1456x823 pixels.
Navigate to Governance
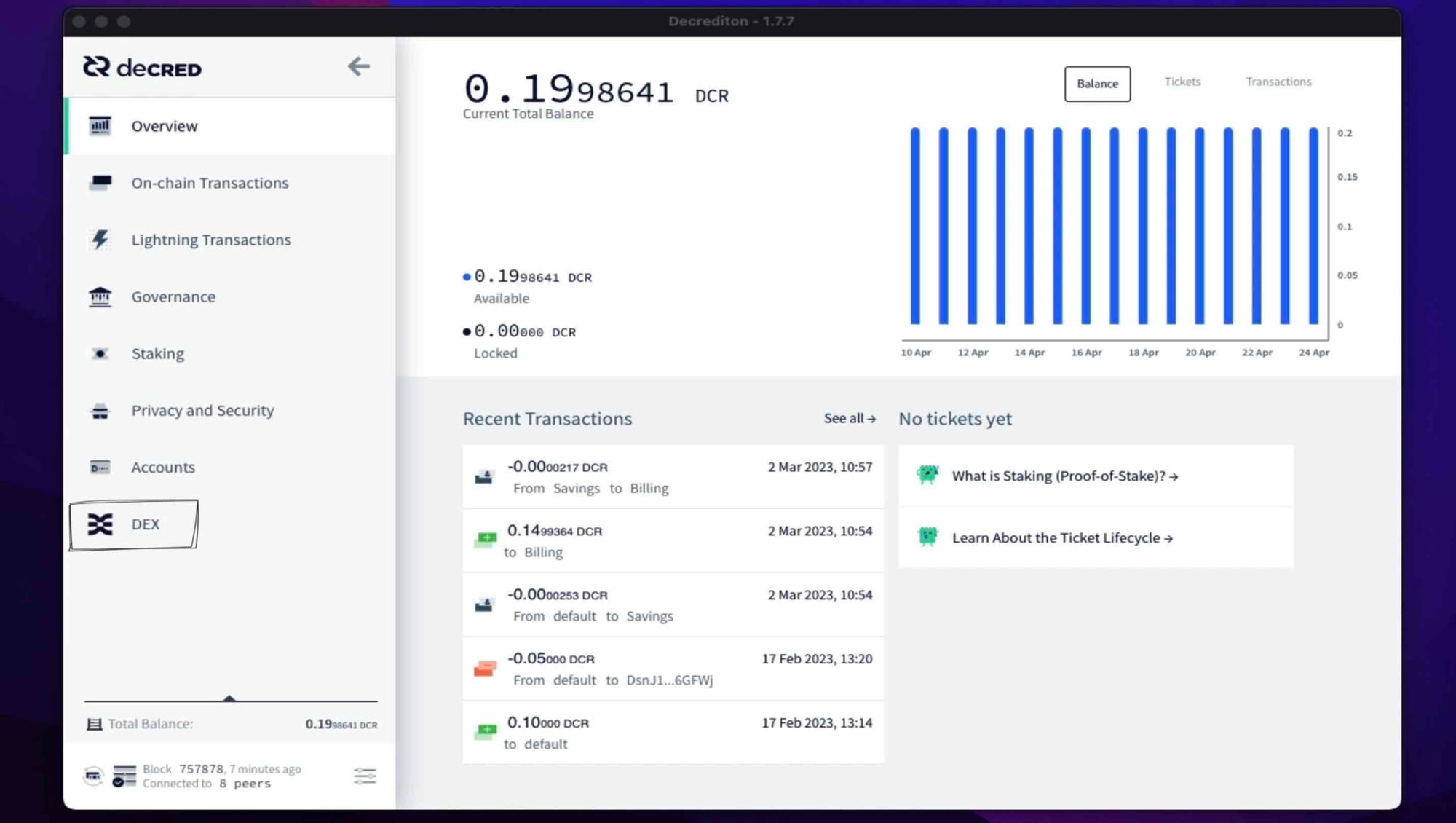229,296
